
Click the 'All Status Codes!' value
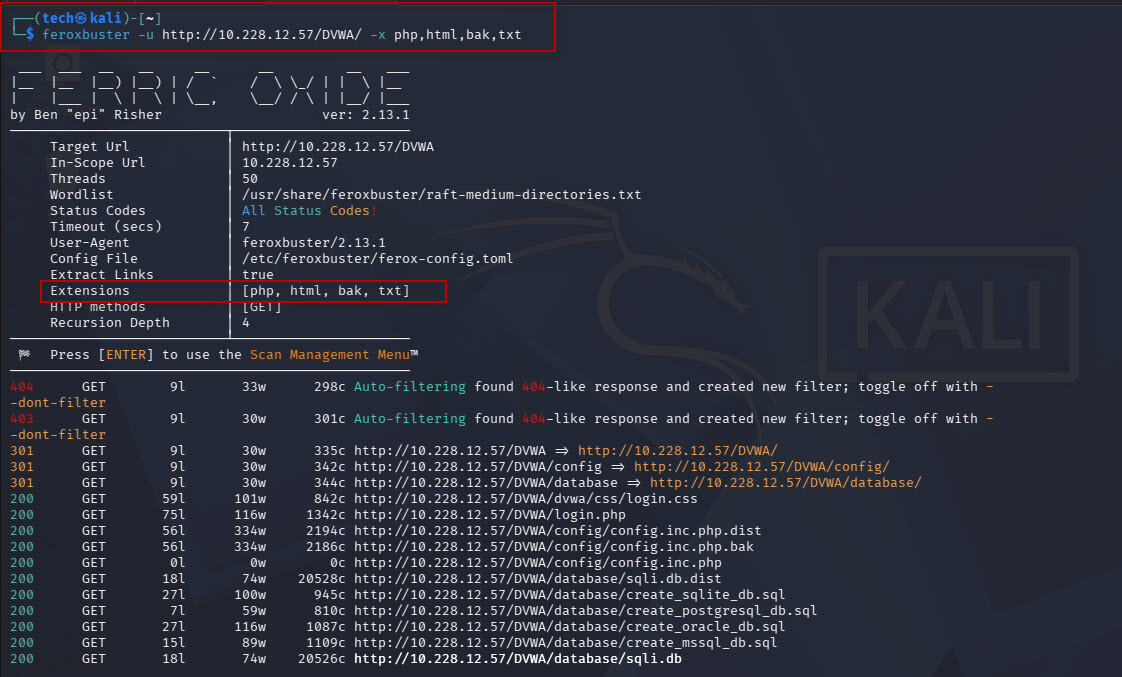(x=309, y=210)
